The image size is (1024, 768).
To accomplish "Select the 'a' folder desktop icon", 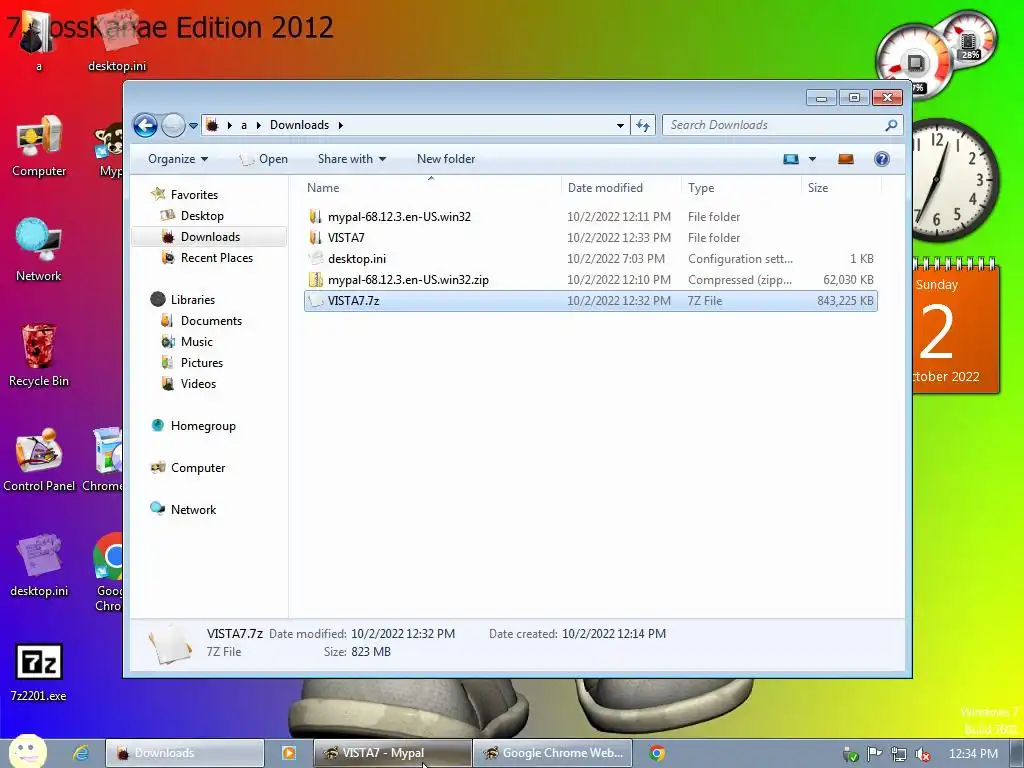I will [x=38, y=40].
